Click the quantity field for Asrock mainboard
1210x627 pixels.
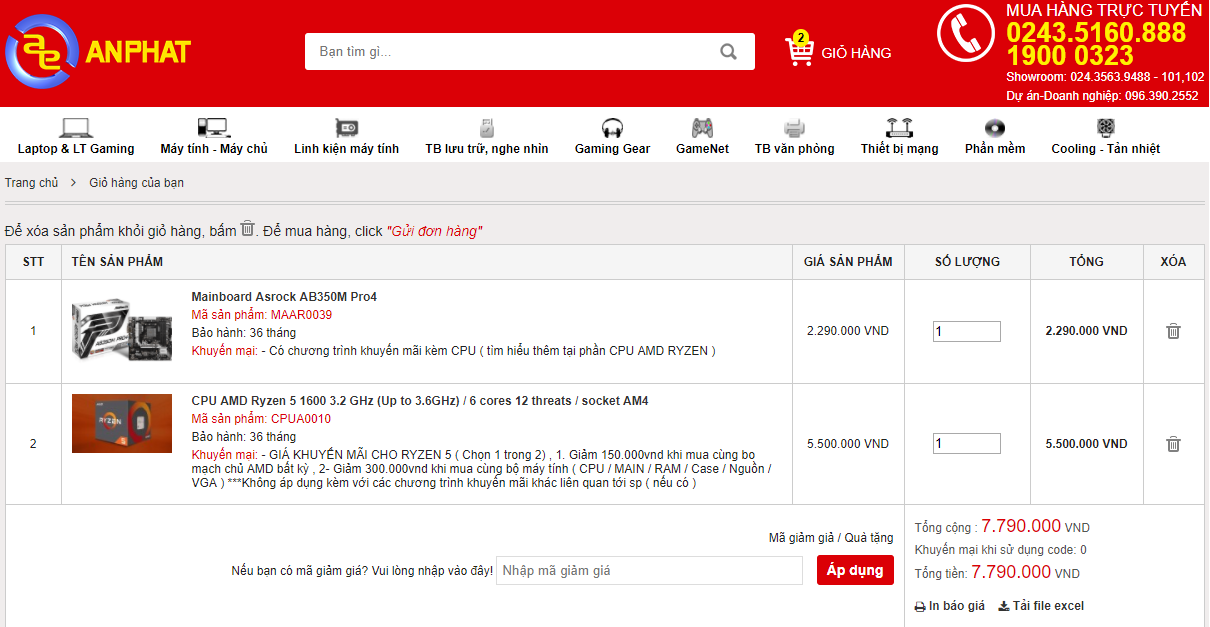point(967,331)
